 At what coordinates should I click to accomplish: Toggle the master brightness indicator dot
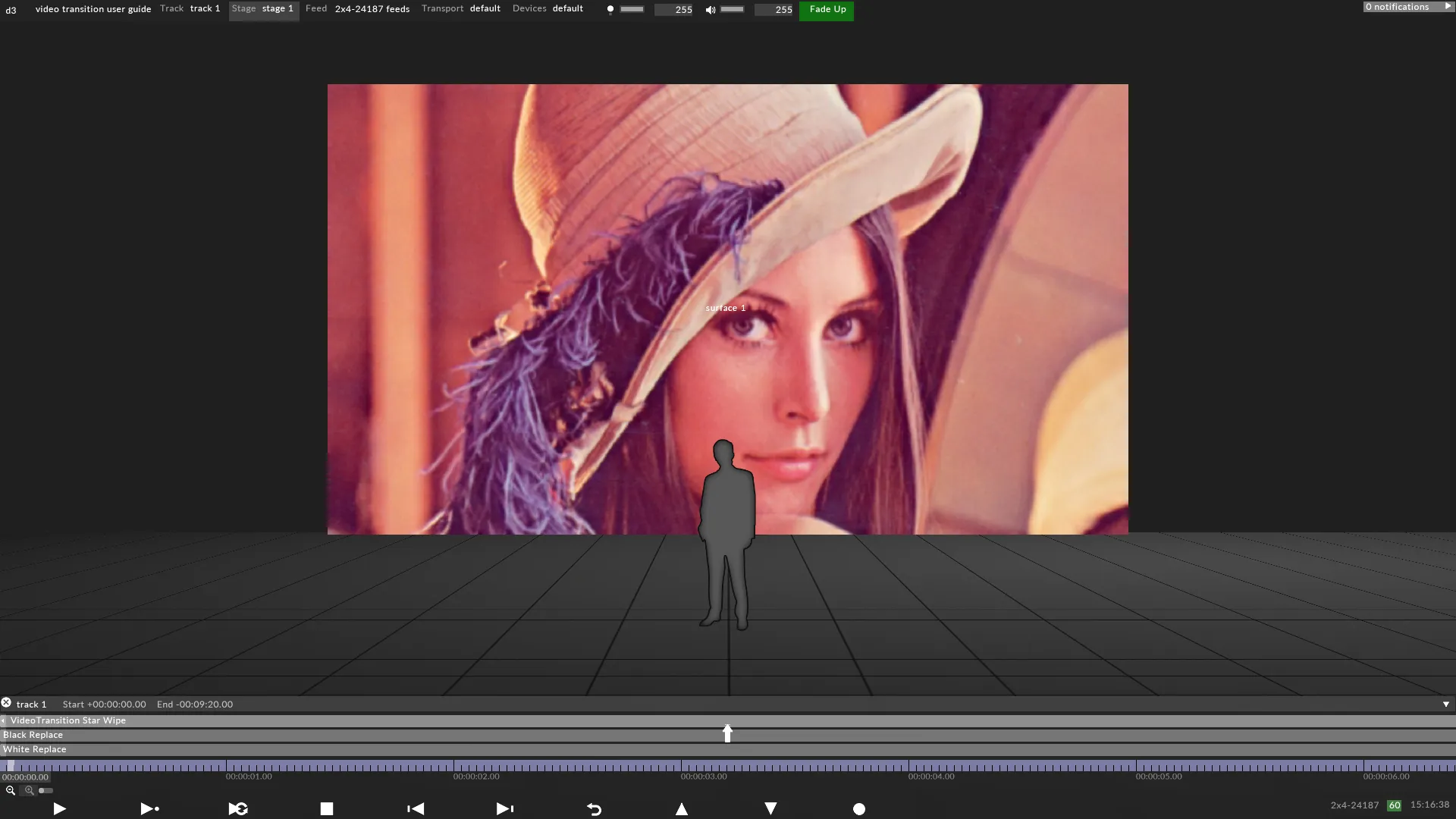(x=610, y=10)
